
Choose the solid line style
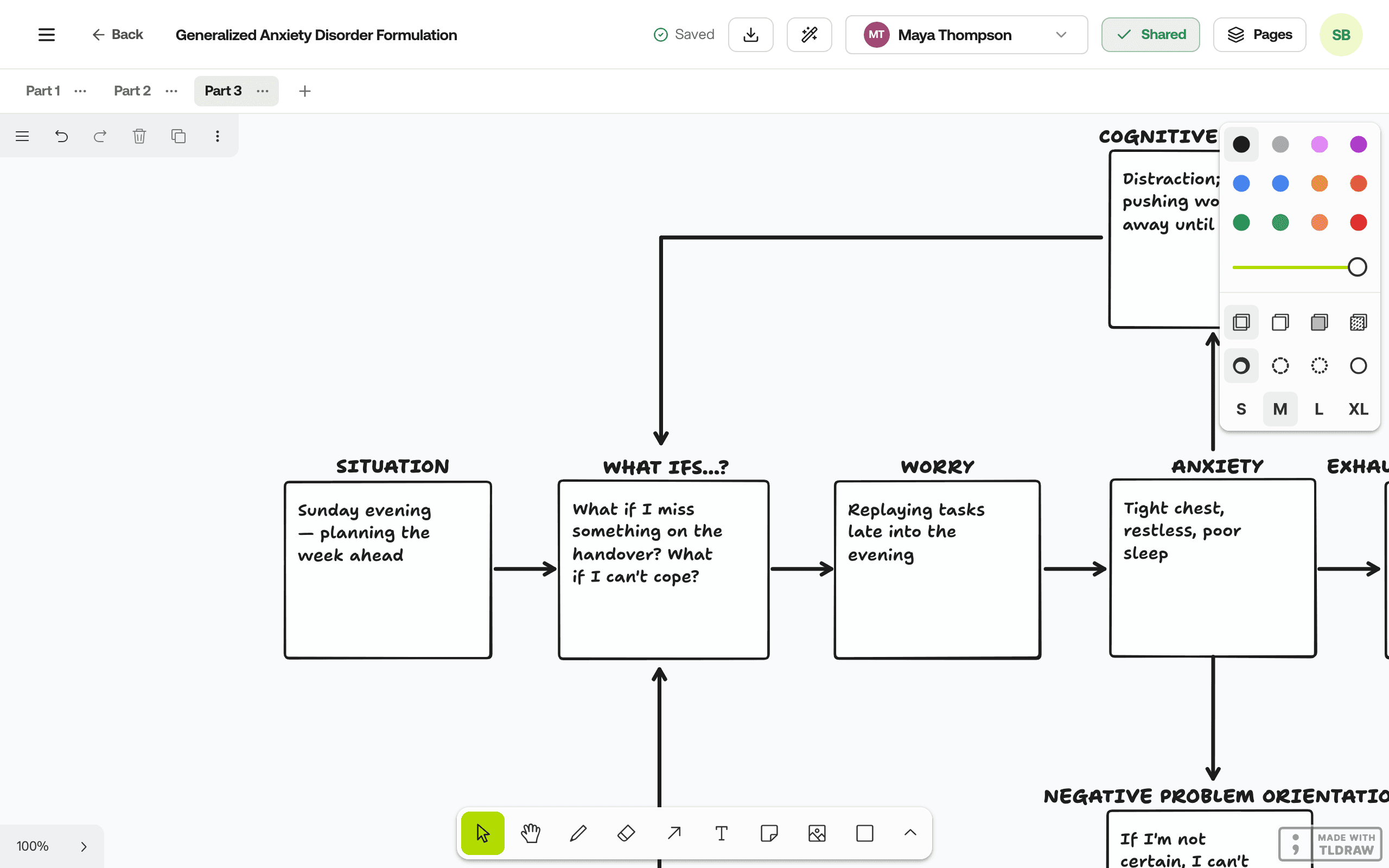1358,366
